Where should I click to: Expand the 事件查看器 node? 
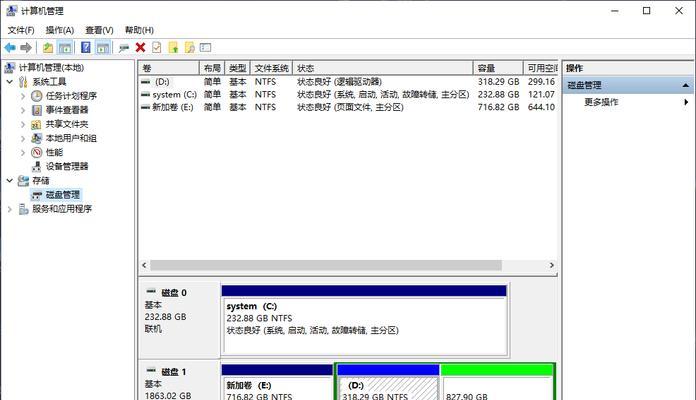tap(23, 110)
